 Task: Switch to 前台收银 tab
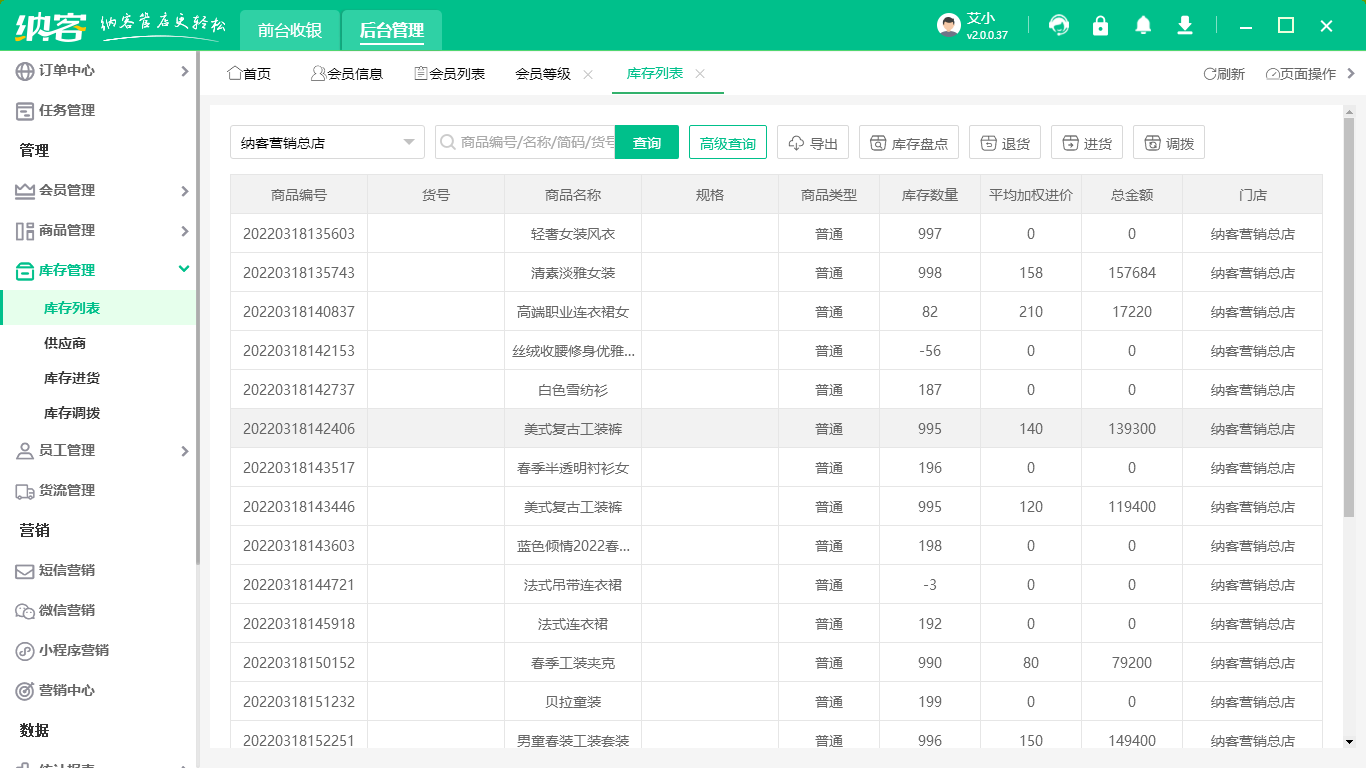290,30
